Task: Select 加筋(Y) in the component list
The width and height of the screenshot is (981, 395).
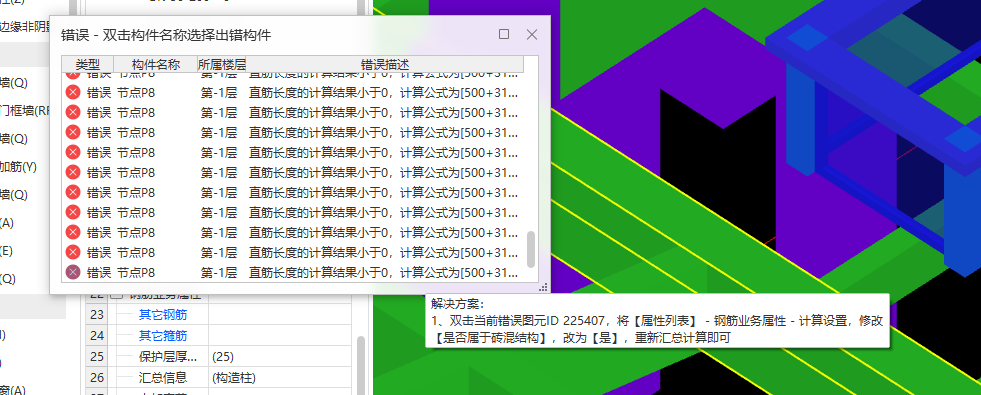Action: tap(18, 167)
